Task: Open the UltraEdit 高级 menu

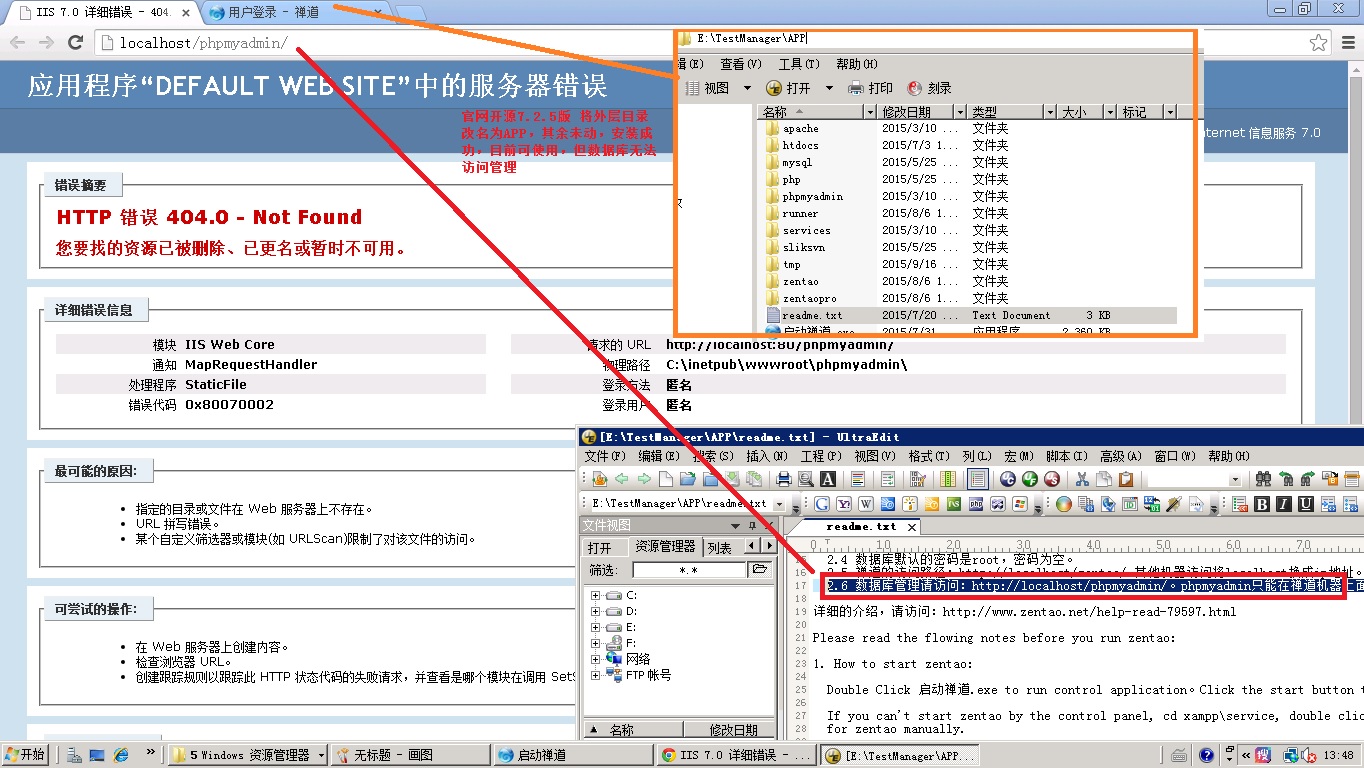Action: [x=1119, y=456]
